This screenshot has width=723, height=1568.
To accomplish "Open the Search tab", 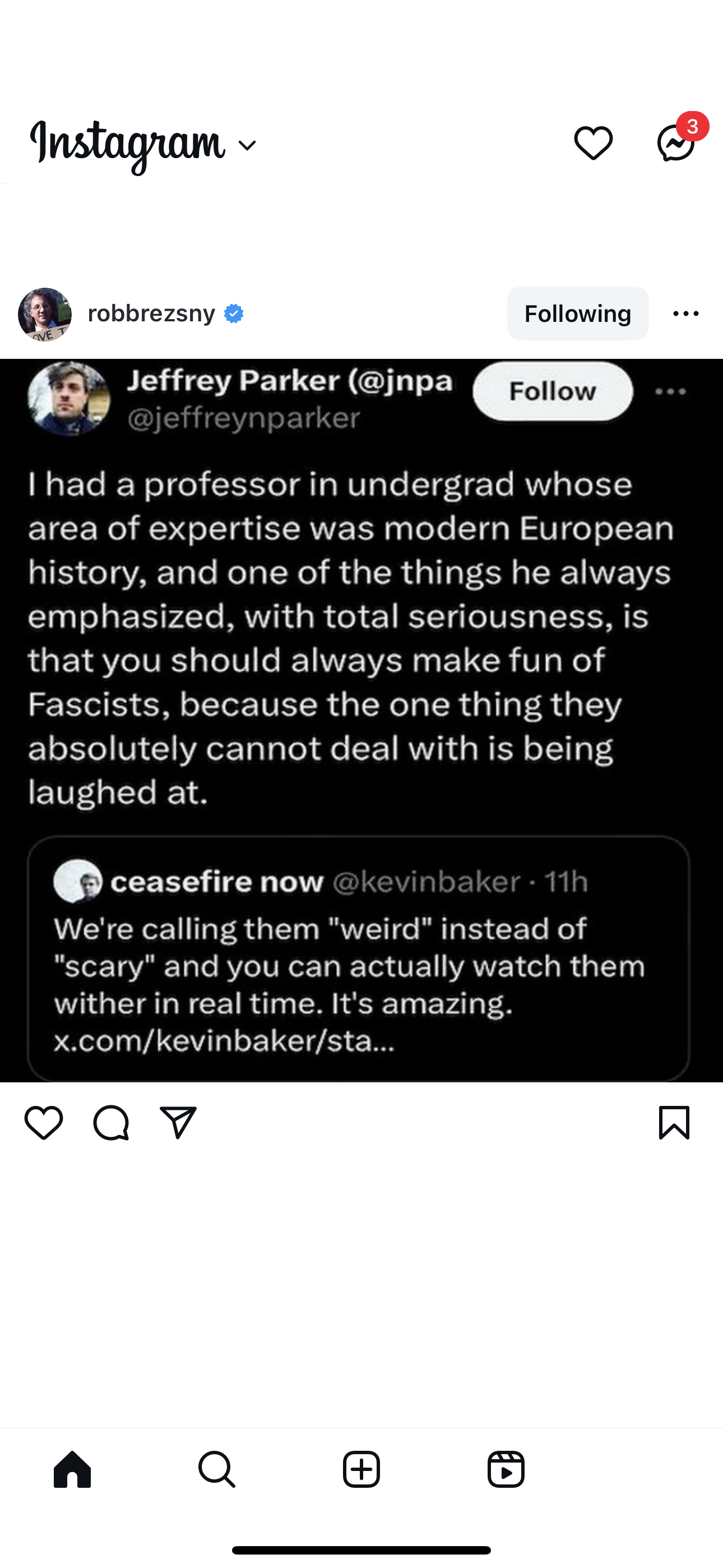I will tap(217, 1469).
